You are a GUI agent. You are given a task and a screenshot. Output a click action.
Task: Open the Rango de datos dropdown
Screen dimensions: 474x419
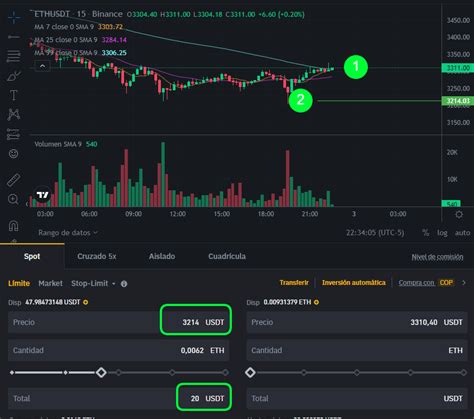(68, 233)
